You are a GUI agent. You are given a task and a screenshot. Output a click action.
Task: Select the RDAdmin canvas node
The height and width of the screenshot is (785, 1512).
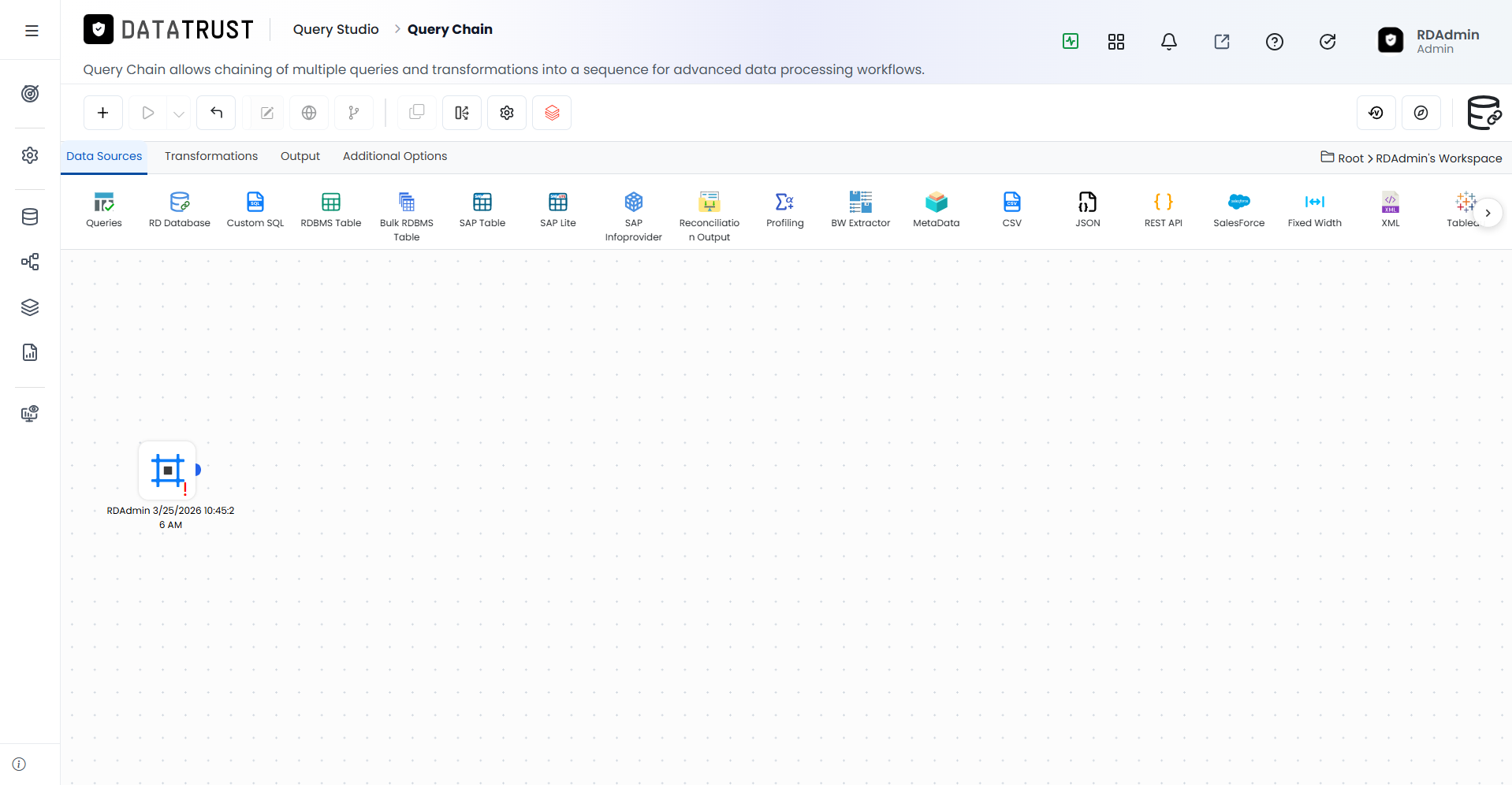click(x=167, y=471)
